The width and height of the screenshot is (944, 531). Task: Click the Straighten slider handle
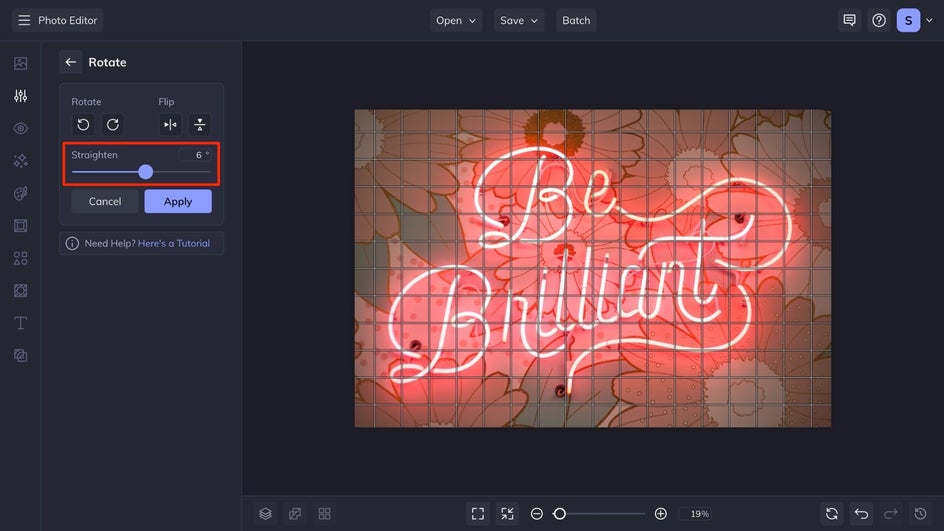pyautogui.click(x=146, y=172)
